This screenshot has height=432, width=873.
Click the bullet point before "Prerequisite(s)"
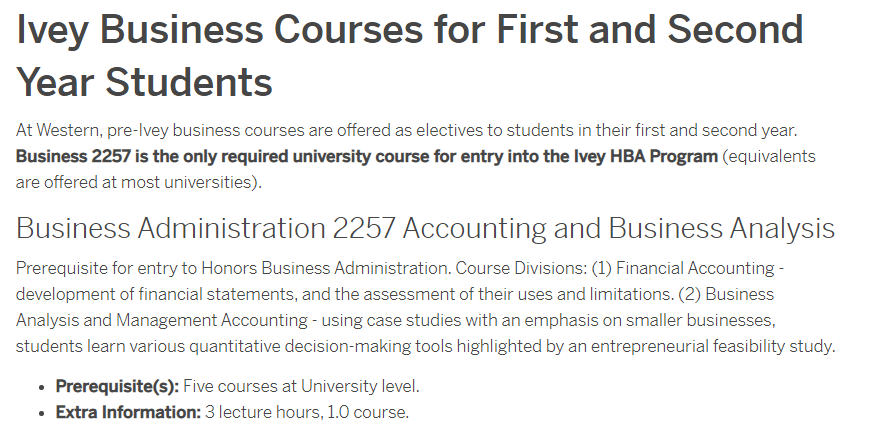click(41, 387)
